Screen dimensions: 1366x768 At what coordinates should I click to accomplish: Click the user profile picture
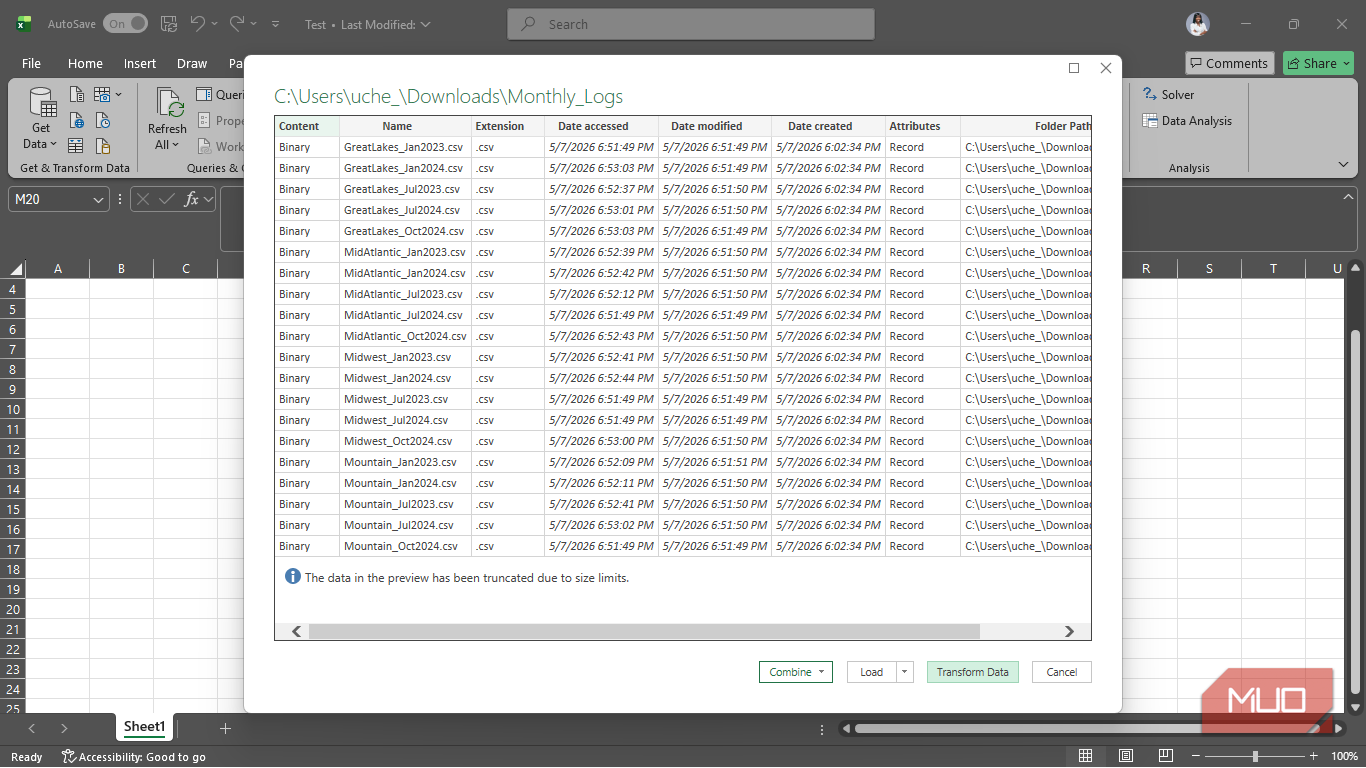pos(1198,24)
